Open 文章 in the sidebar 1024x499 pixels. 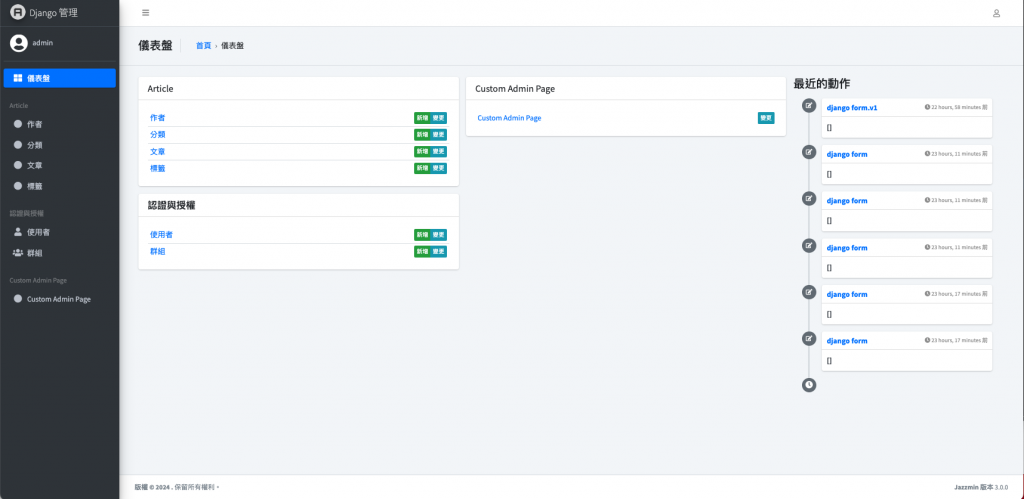click(59, 165)
